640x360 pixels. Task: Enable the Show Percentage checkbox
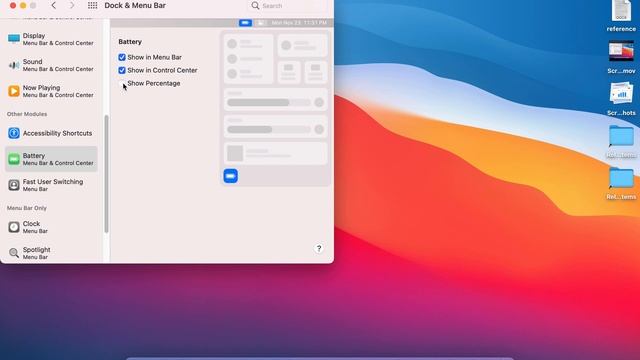tap(122, 83)
